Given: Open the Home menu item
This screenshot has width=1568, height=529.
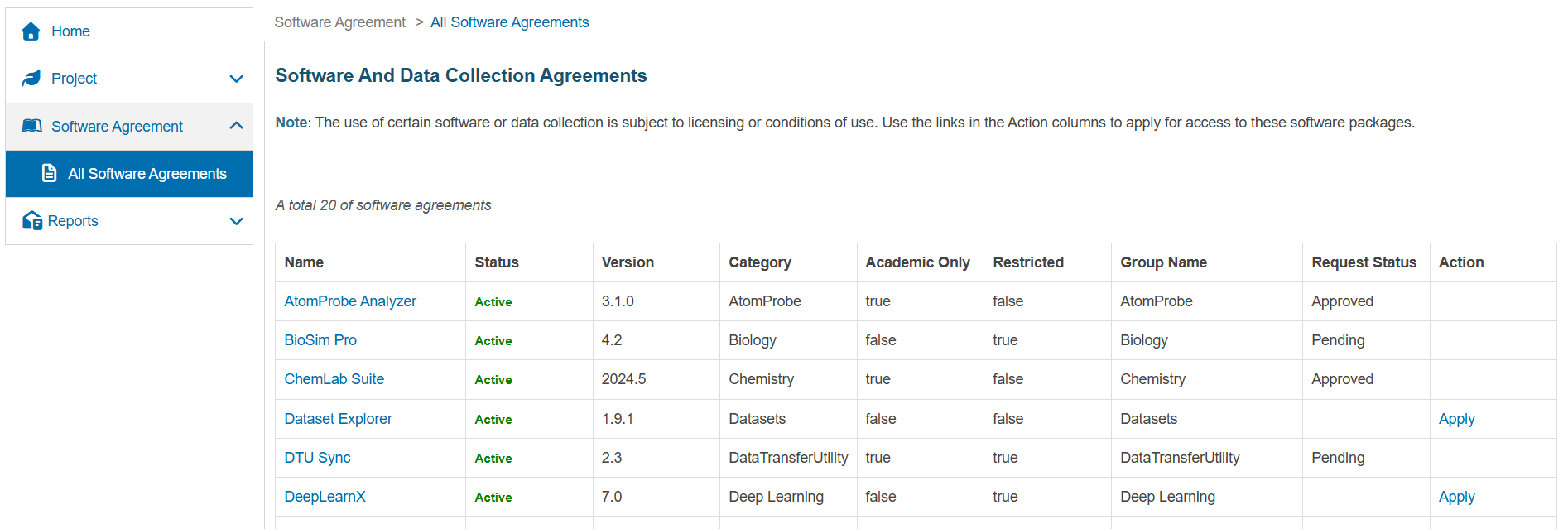Looking at the screenshot, I should [70, 31].
